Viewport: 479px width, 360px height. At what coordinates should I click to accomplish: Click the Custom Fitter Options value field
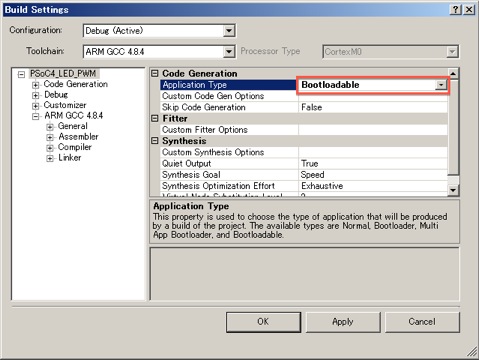click(x=373, y=130)
